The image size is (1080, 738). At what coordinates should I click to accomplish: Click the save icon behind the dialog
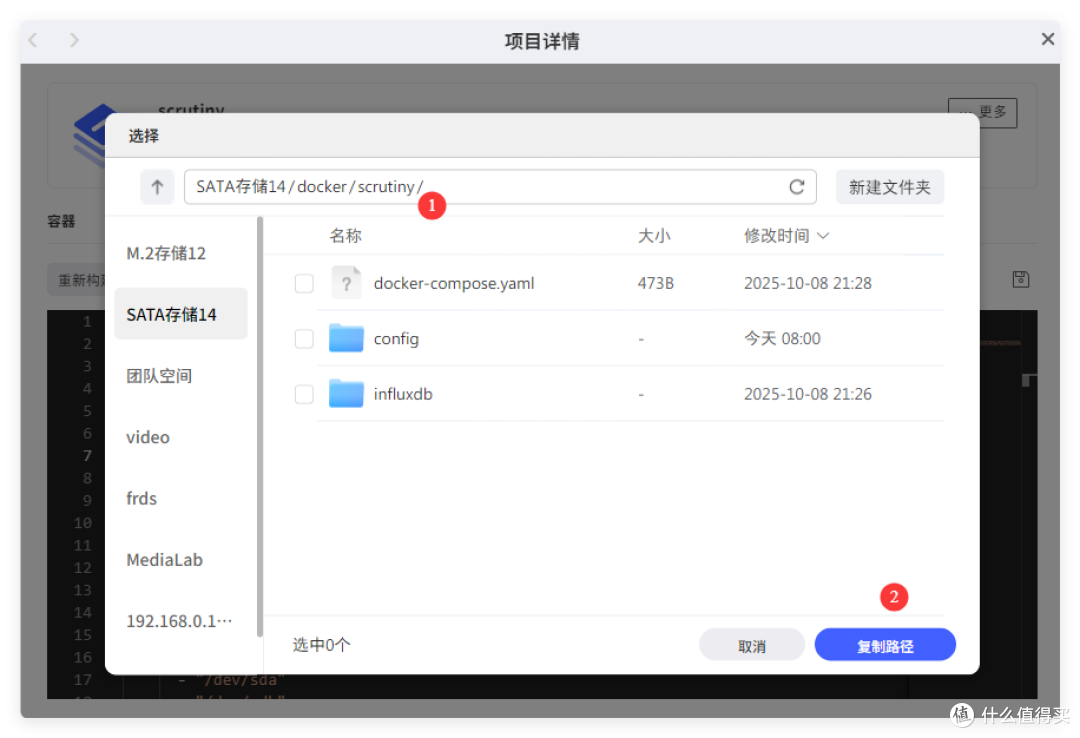coord(1021,279)
